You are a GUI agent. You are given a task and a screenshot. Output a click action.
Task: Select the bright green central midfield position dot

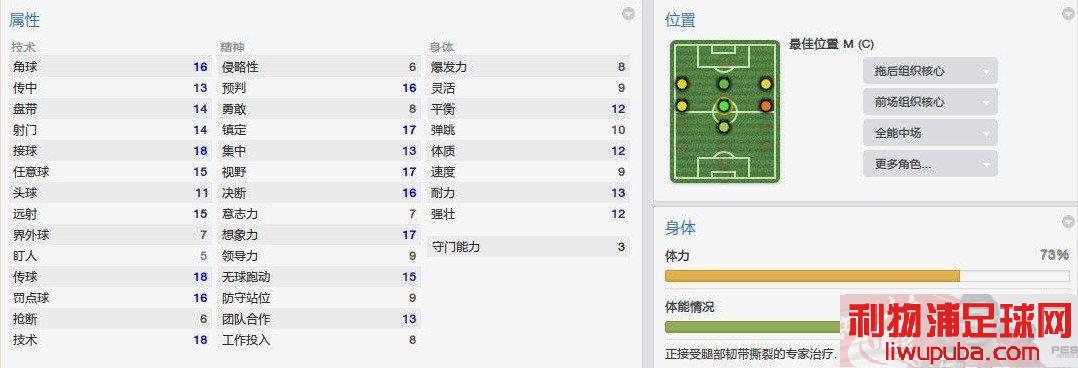point(723,106)
